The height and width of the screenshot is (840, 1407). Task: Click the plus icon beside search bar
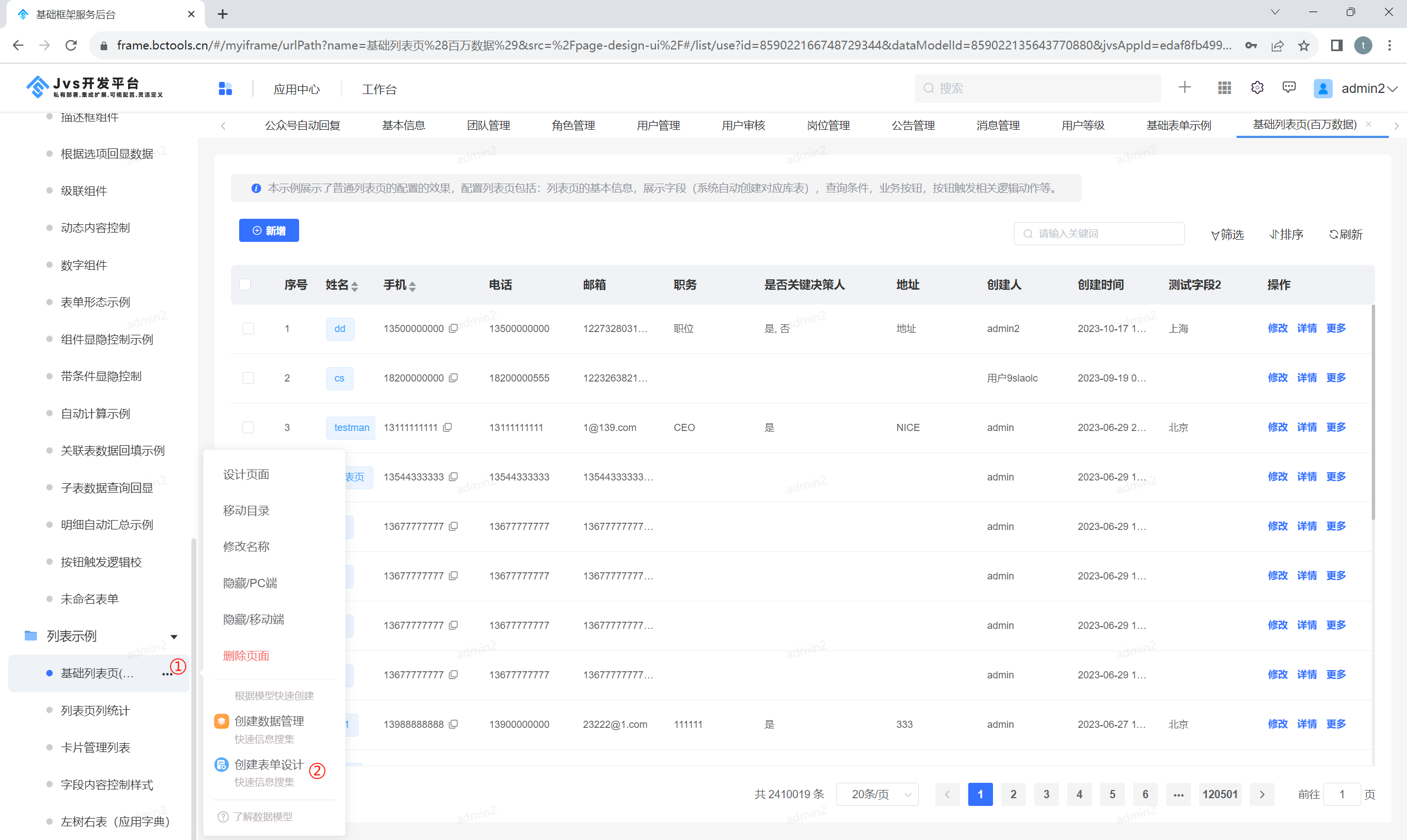click(1184, 87)
